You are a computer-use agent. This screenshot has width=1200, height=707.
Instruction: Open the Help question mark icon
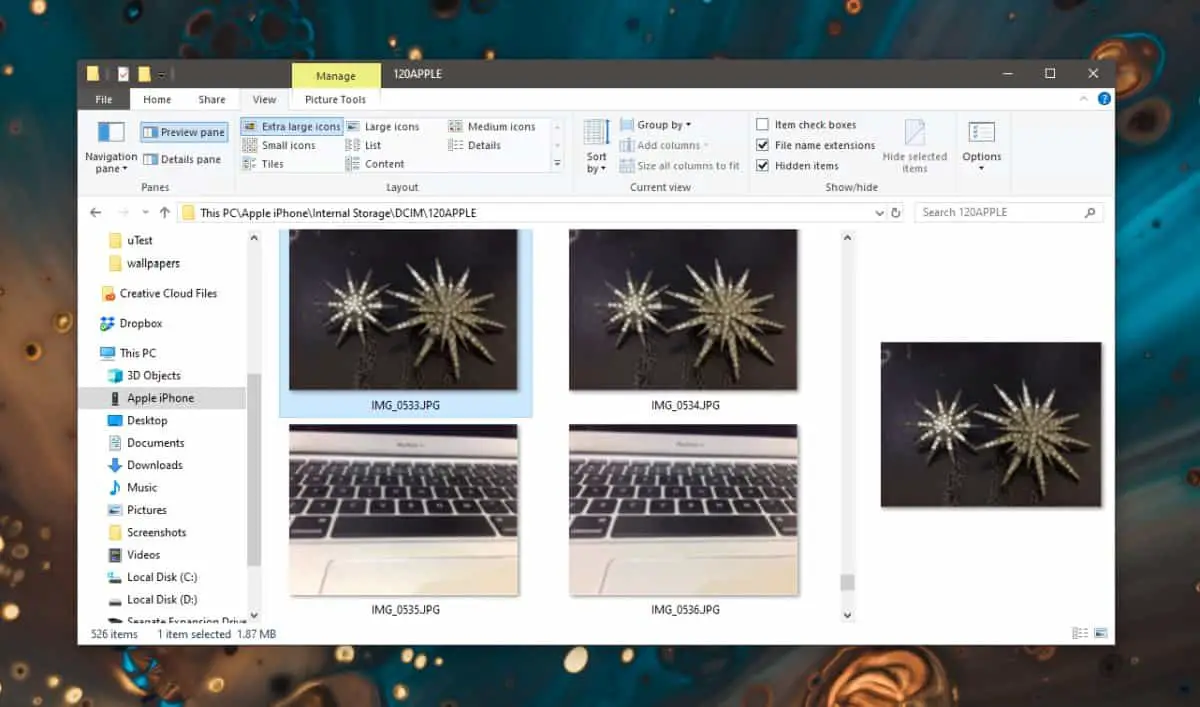(1104, 99)
